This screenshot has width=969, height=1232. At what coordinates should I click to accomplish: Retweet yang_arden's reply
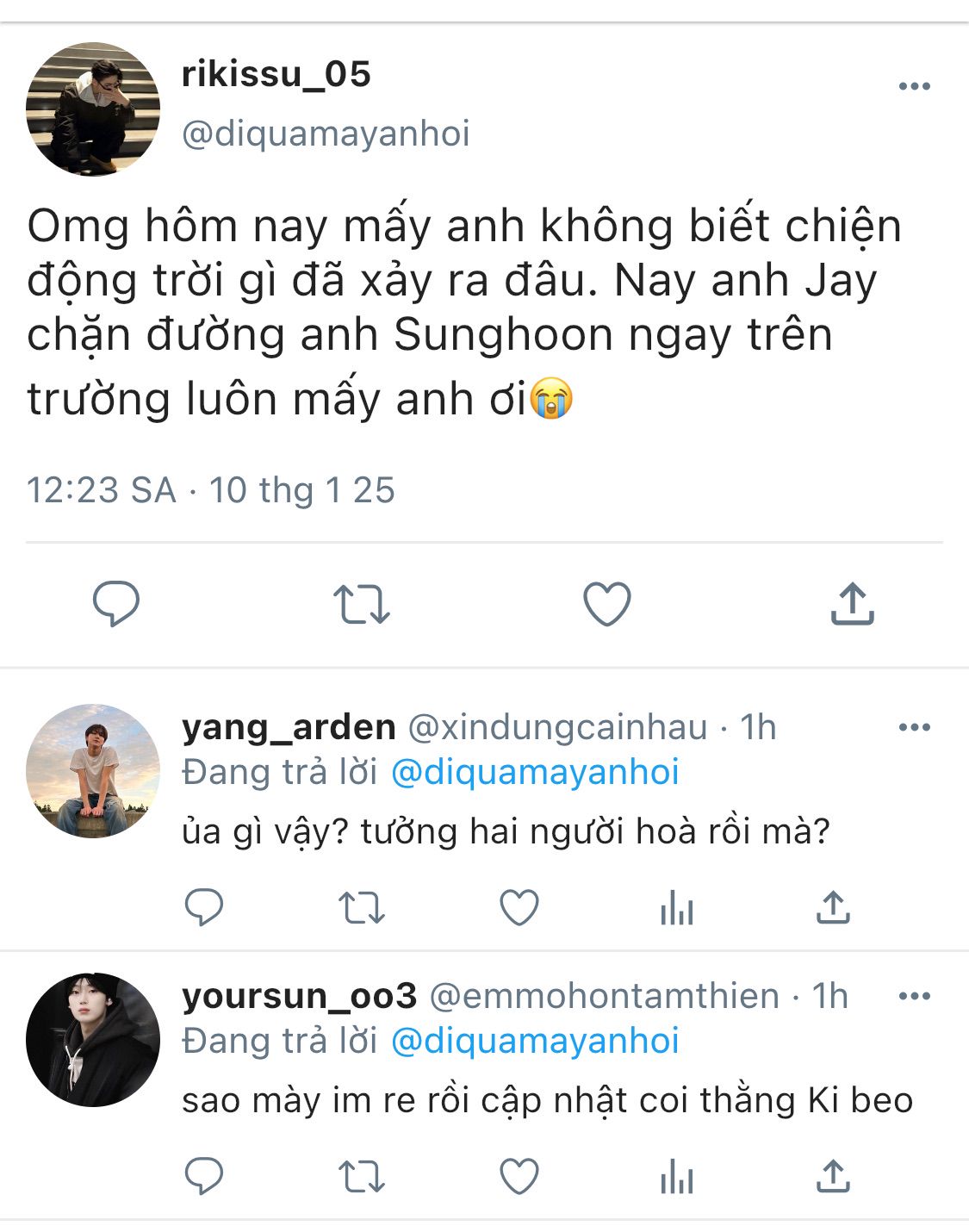tap(361, 908)
